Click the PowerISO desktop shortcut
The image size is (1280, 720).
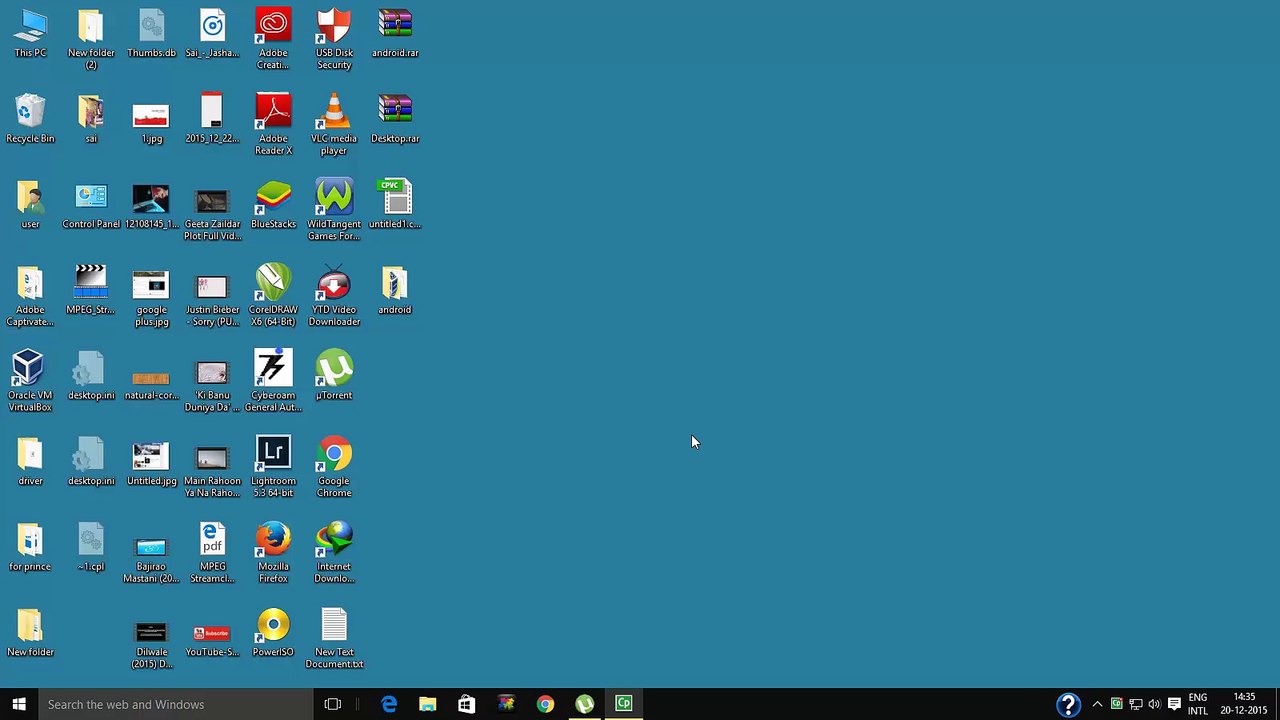[x=273, y=633]
